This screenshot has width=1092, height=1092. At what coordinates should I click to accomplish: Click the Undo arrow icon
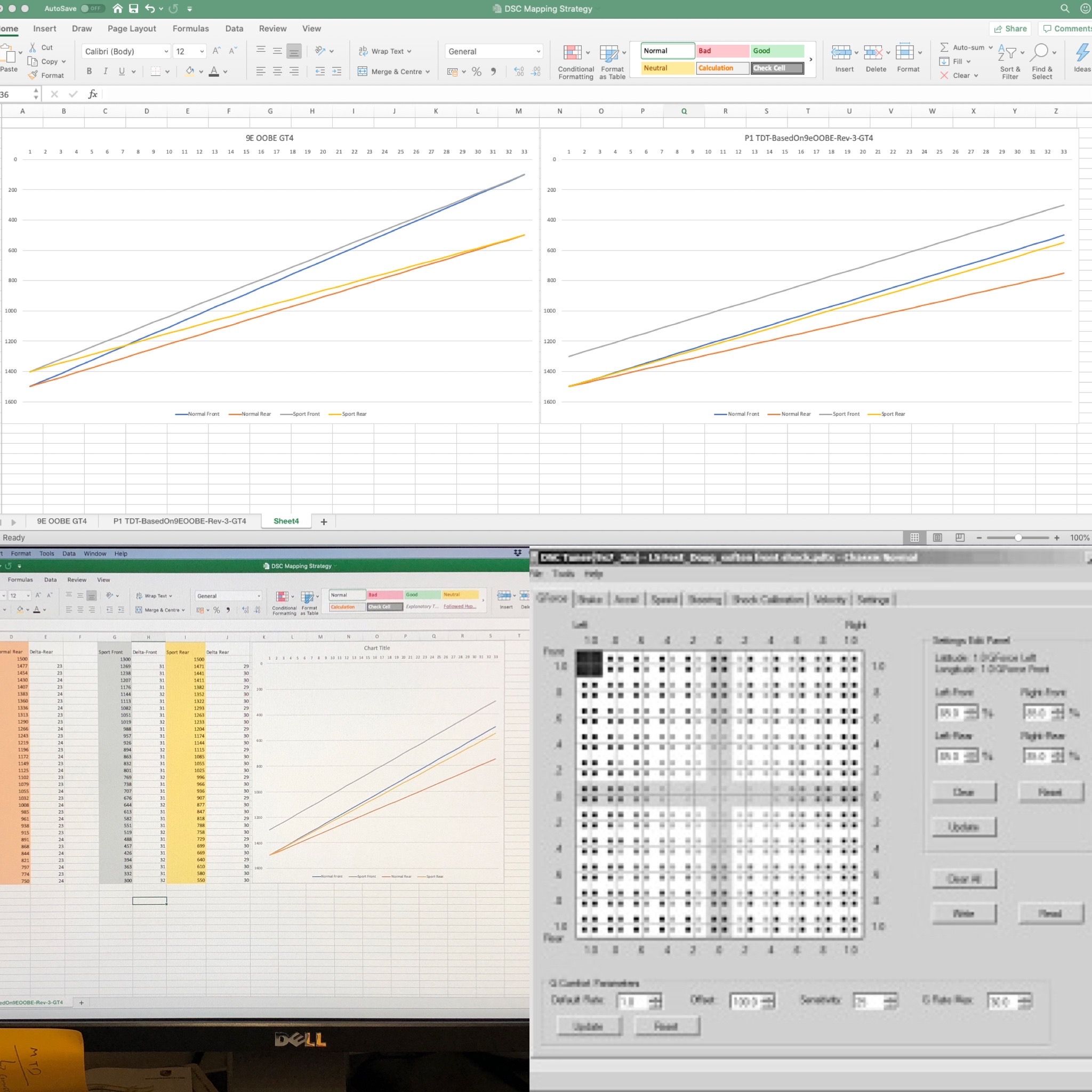click(x=150, y=9)
